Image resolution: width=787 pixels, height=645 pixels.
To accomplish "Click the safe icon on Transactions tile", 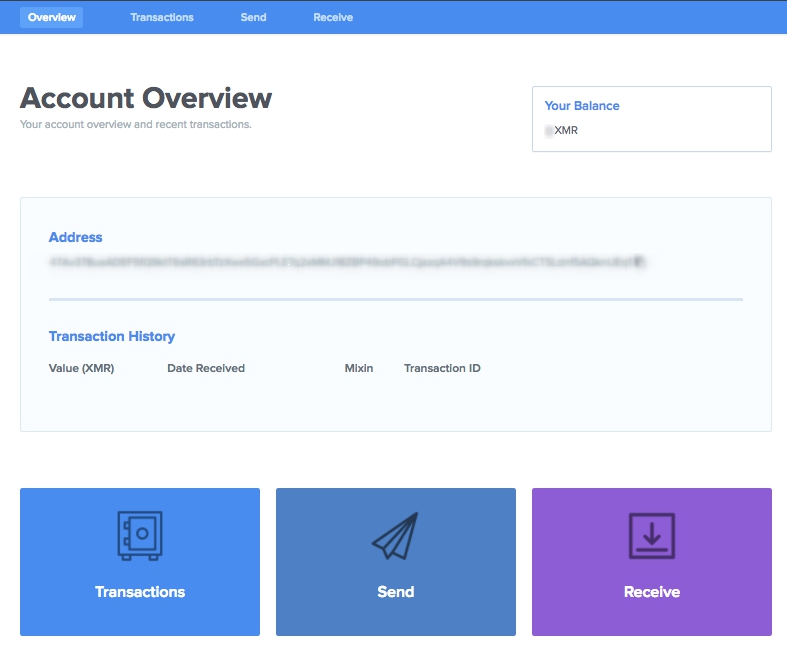I will [139, 535].
